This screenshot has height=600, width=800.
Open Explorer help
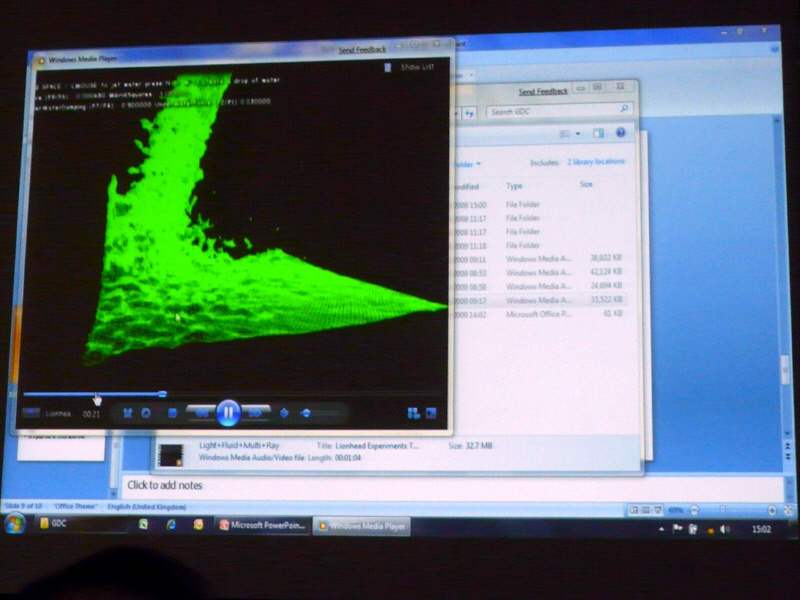(620, 133)
